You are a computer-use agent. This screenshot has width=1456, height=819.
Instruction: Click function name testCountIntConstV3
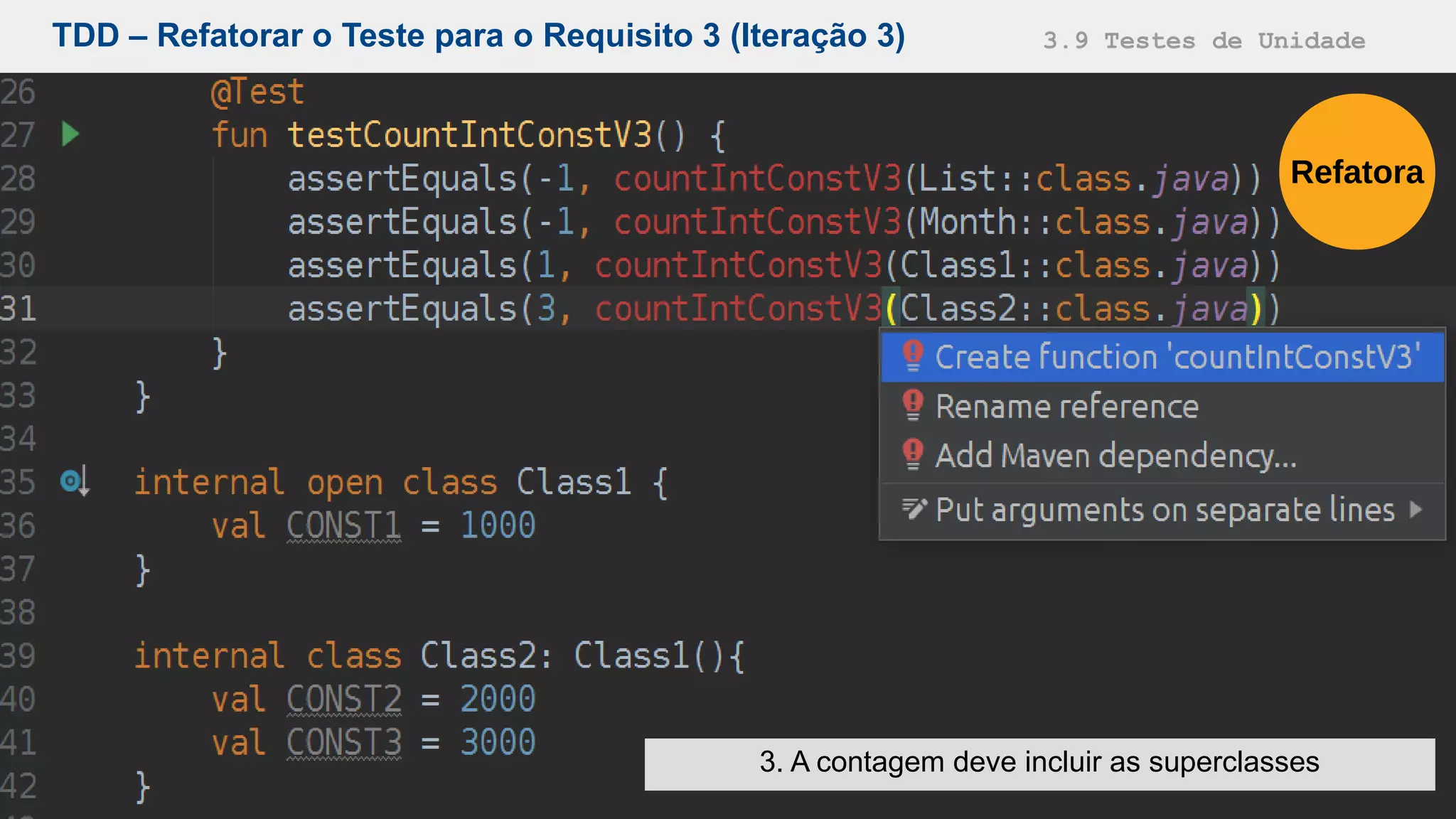(x=469, y=135)
